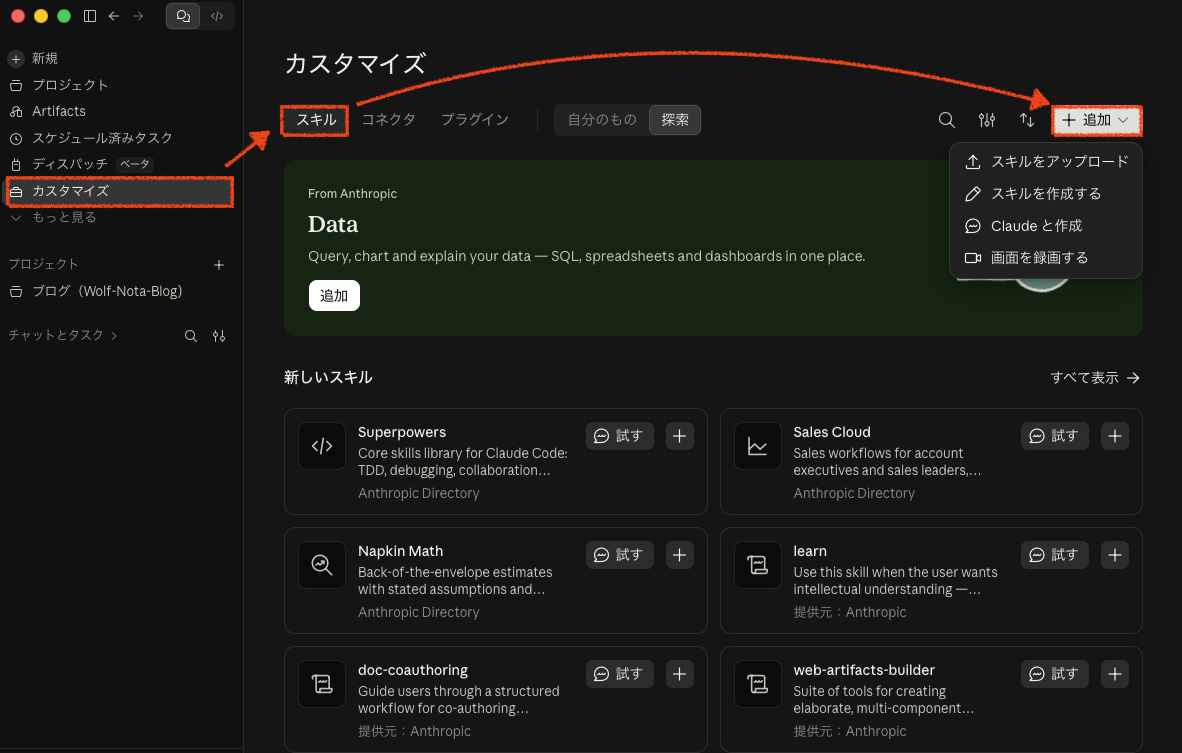Add the doc-coauthoring skill with plus
The image size is (1182, 753).
679,674
